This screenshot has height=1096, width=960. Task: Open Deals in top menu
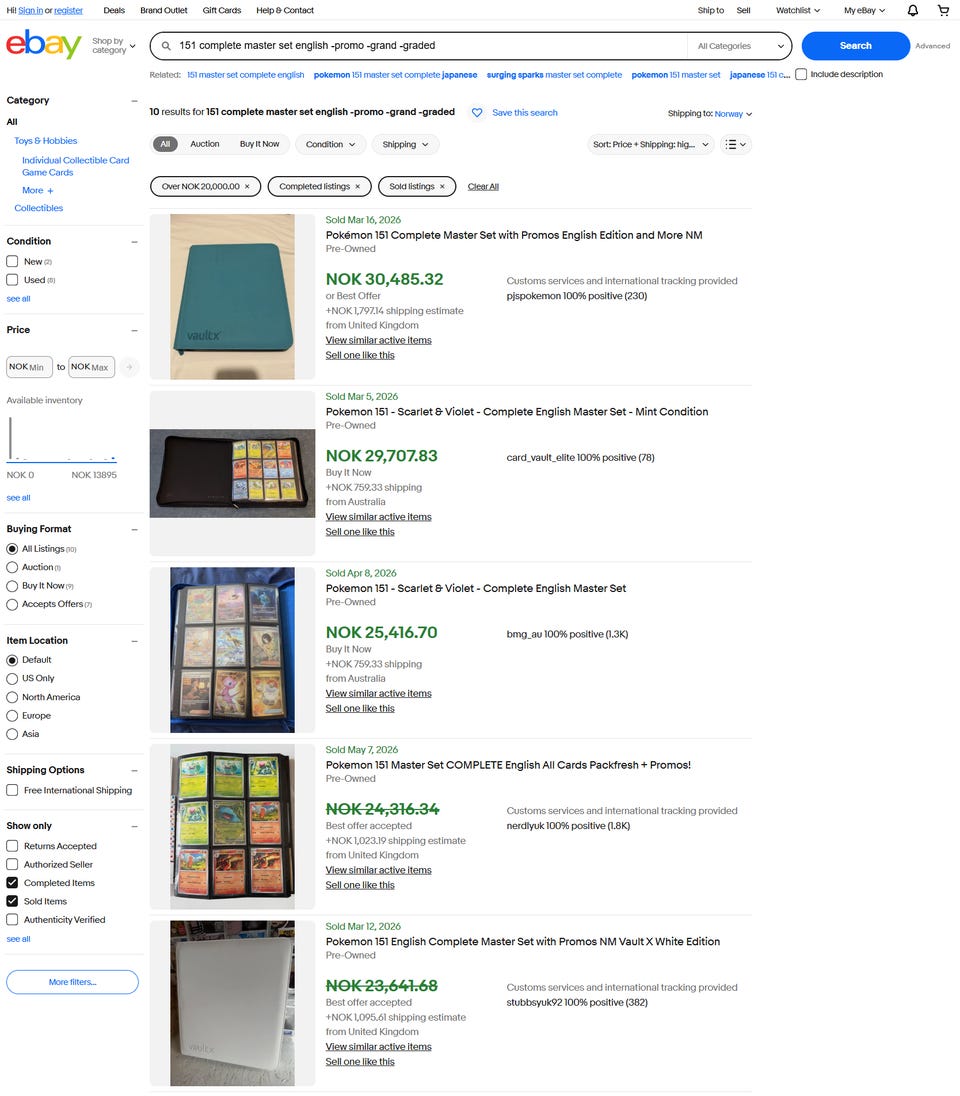click(114, 10)
